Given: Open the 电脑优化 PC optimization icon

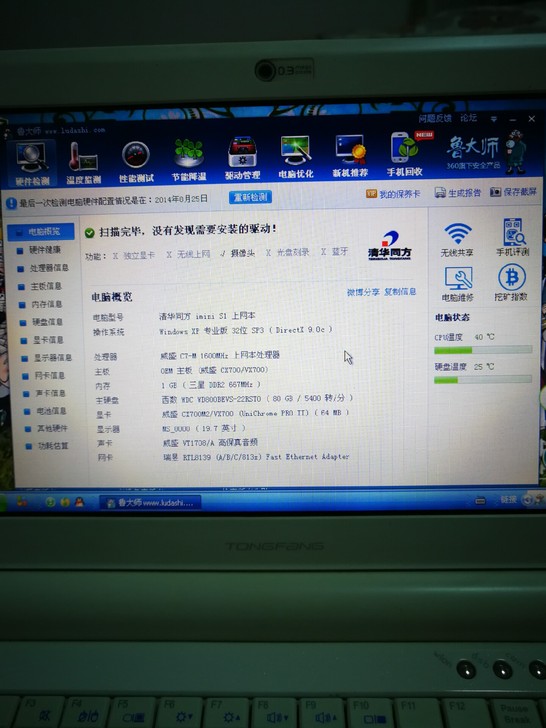Looking at the screenshot, I should pos(296,157).
